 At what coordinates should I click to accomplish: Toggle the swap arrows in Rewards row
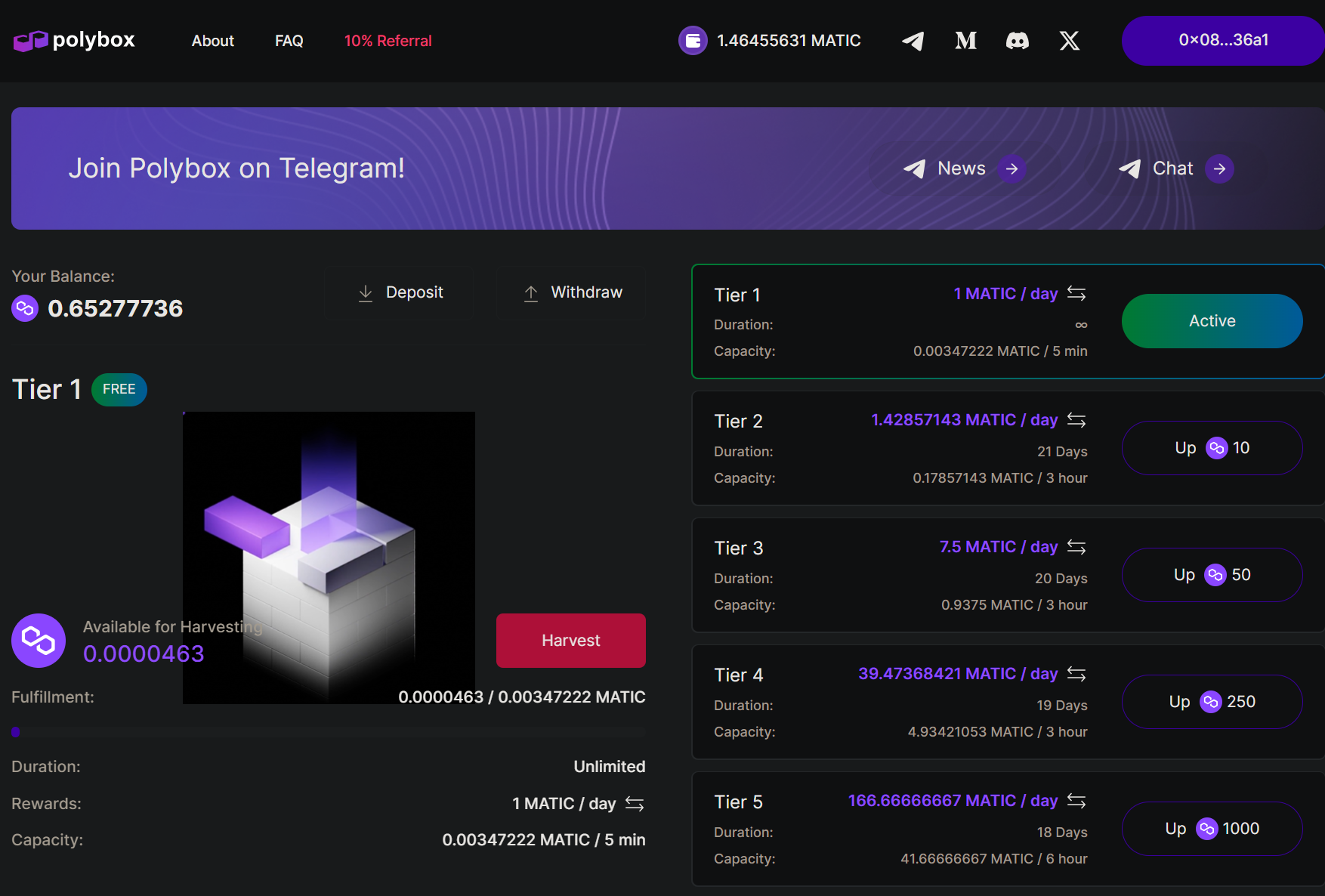pos(635,804)
